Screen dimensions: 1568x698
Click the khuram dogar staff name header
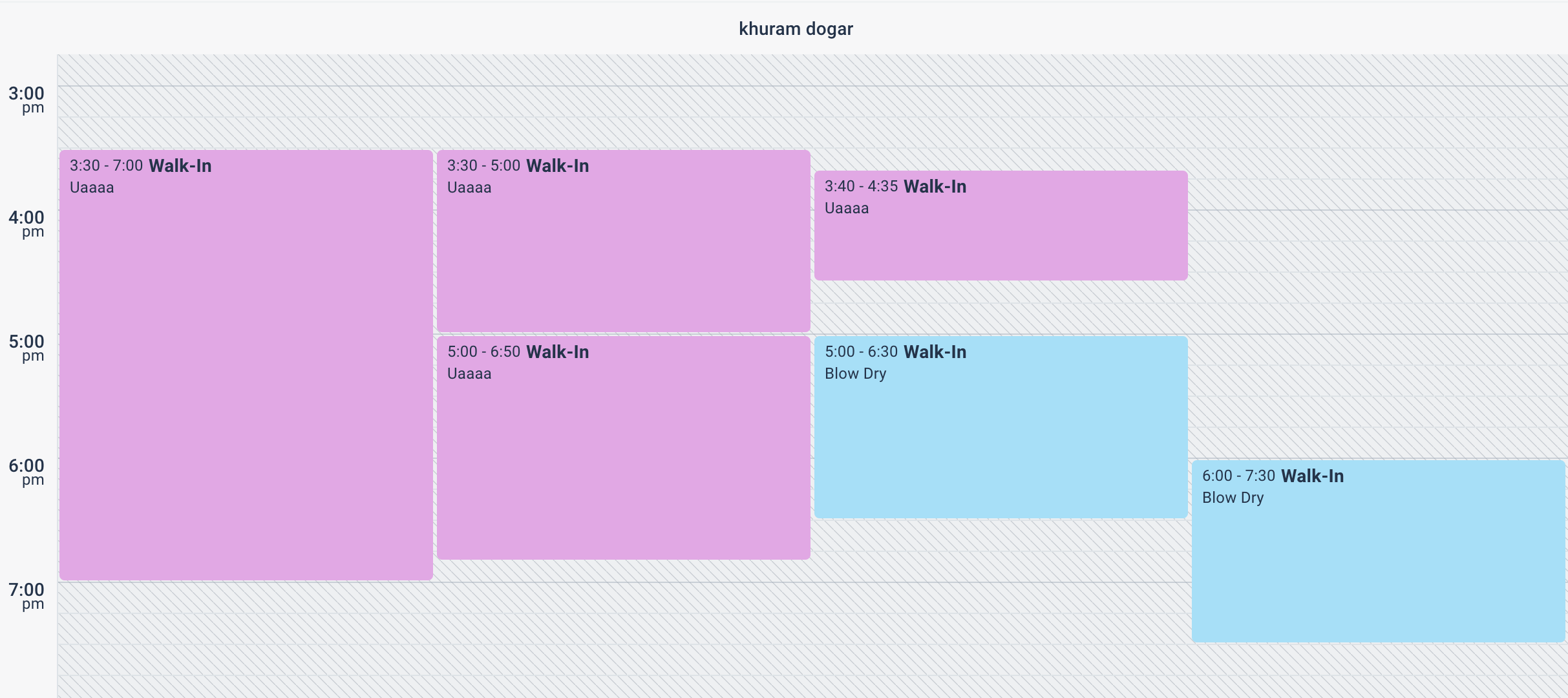(796, 28)
